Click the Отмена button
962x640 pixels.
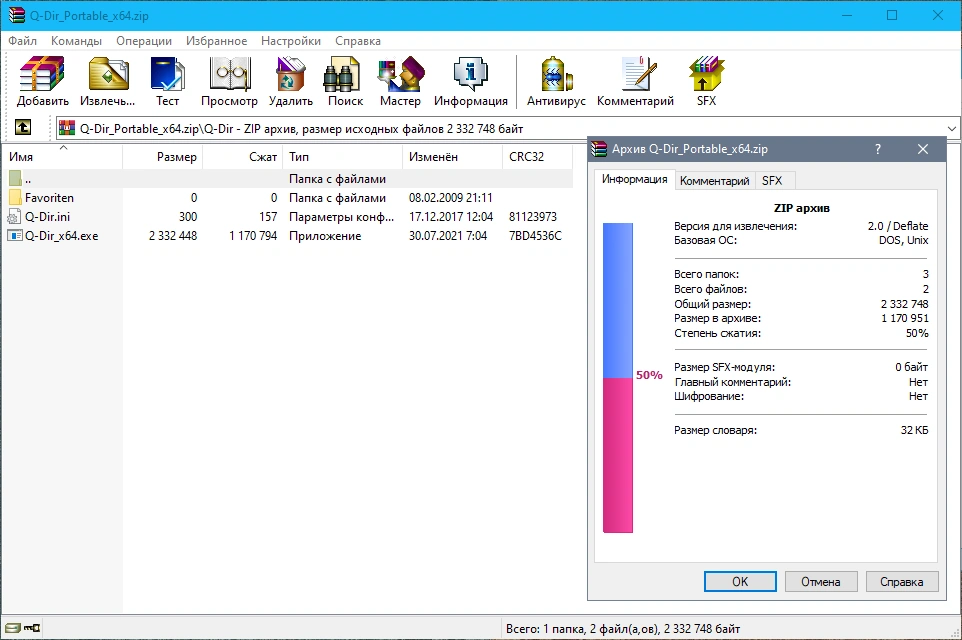pyautogui.click(x=821, y=582)
